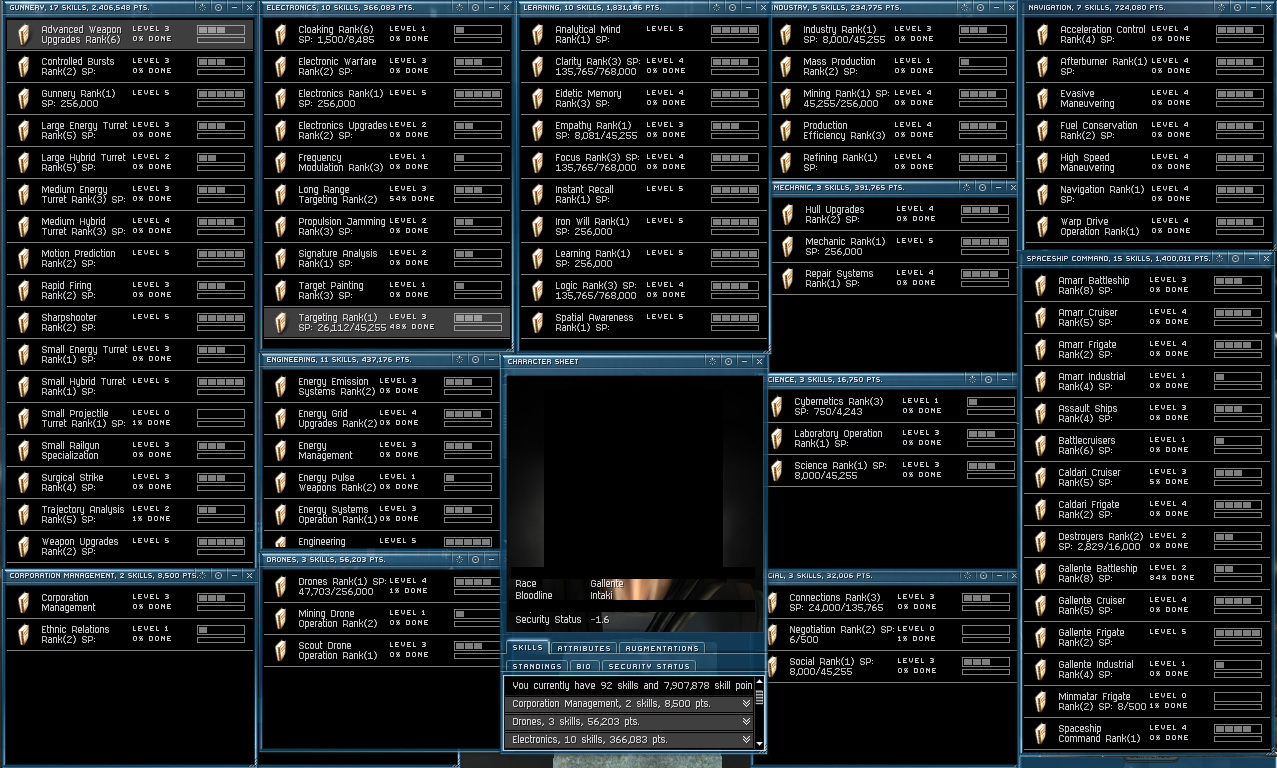Select the Spatial Awareness skill row
This screenshot has width=1277, height=768.
644,323
